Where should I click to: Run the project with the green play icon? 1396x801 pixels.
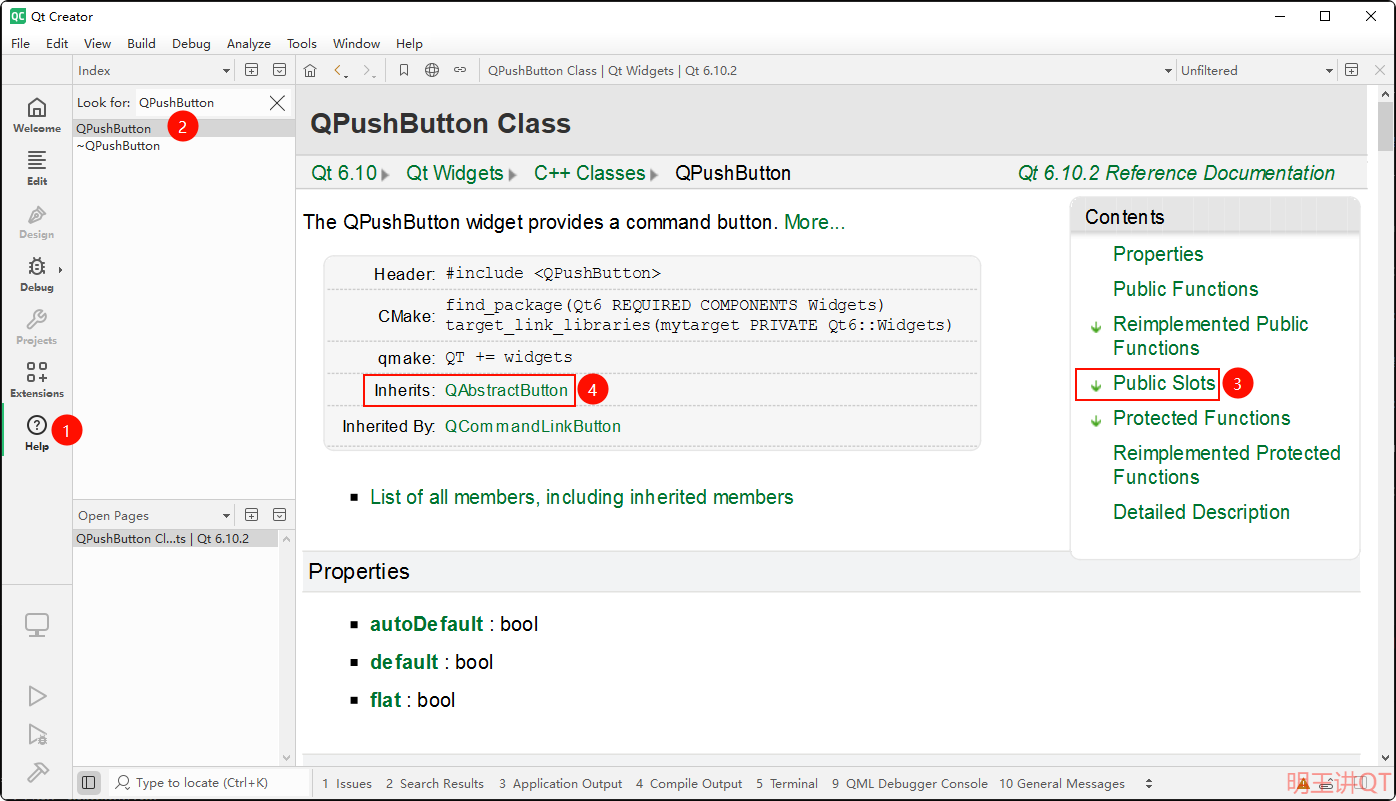point(37,695)
